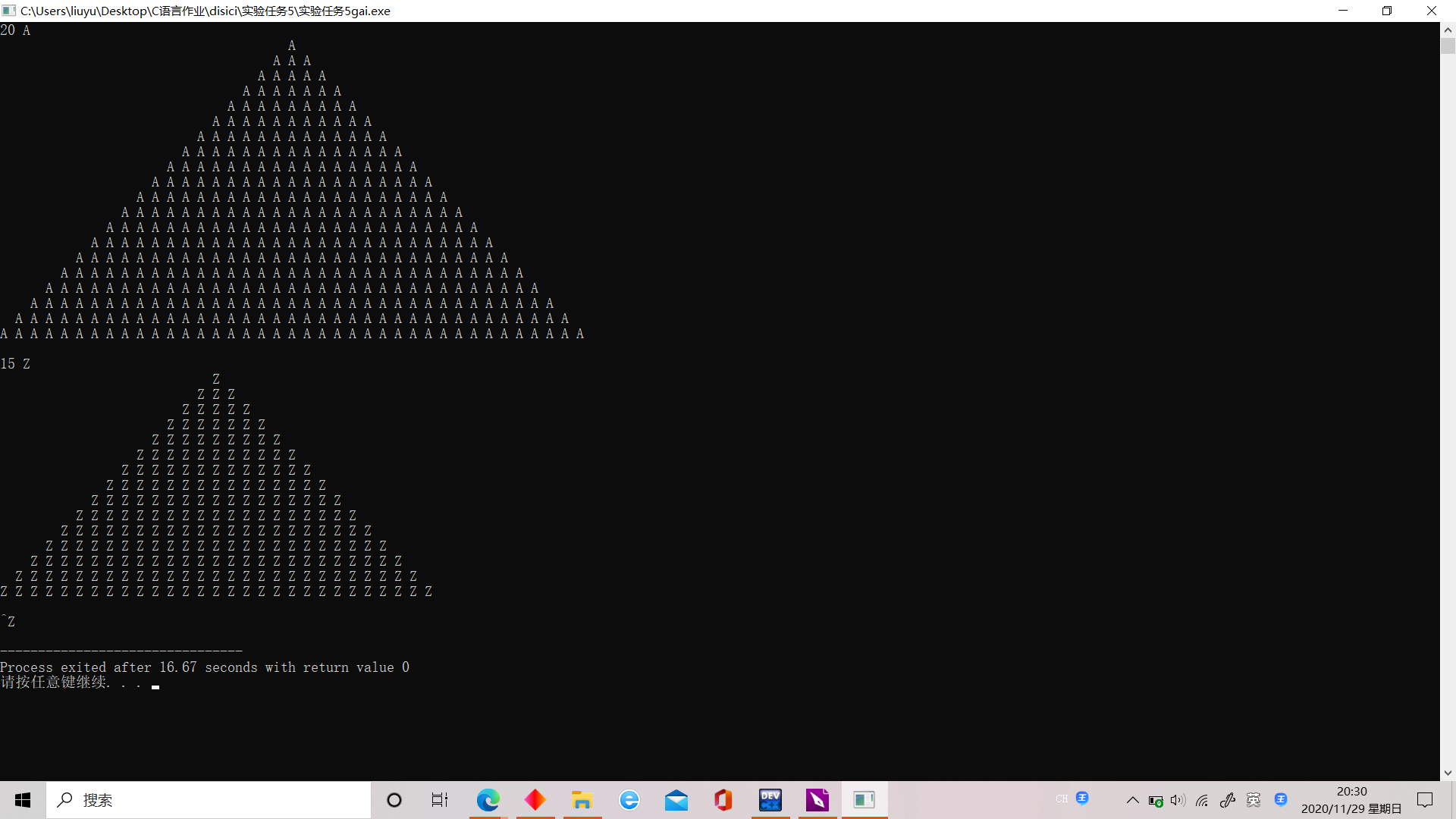Screen dimensions: 1456x819
Task: Open the Wi-Fi network tray icon
Action: point(1202,800)
